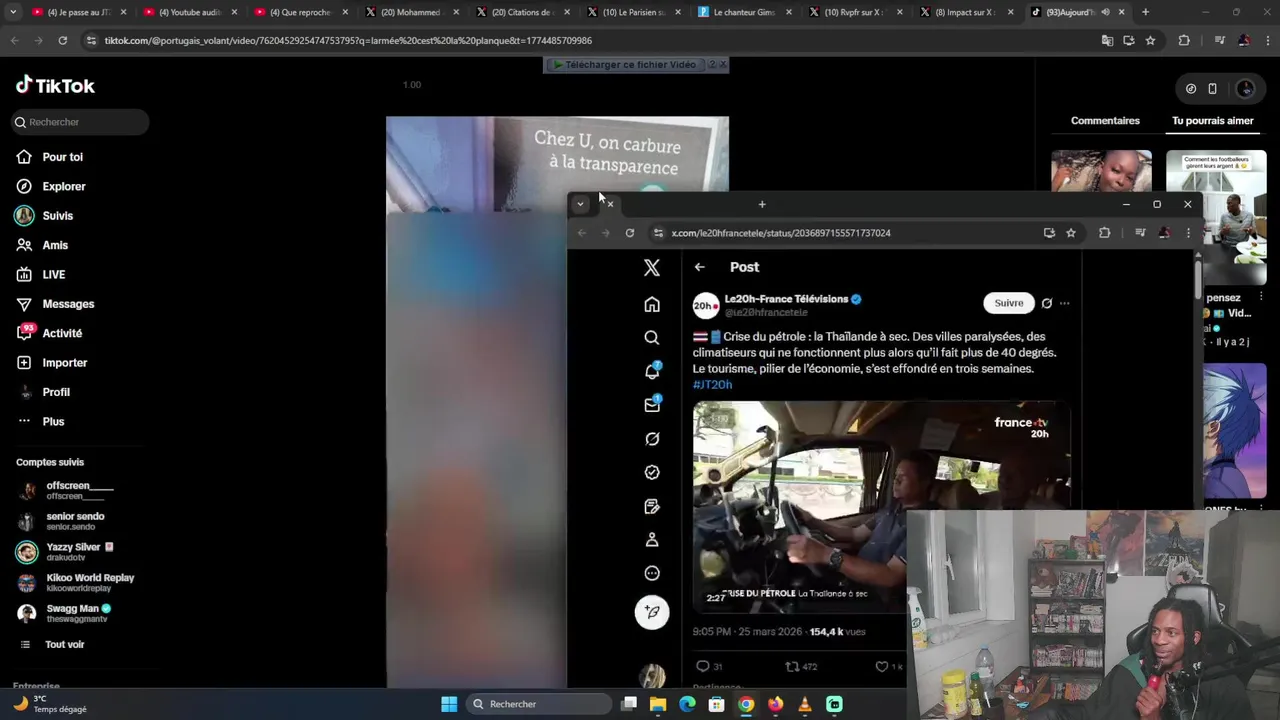
Task: Open Grok icon in X sidebar
Action: (x=652, y=439)
